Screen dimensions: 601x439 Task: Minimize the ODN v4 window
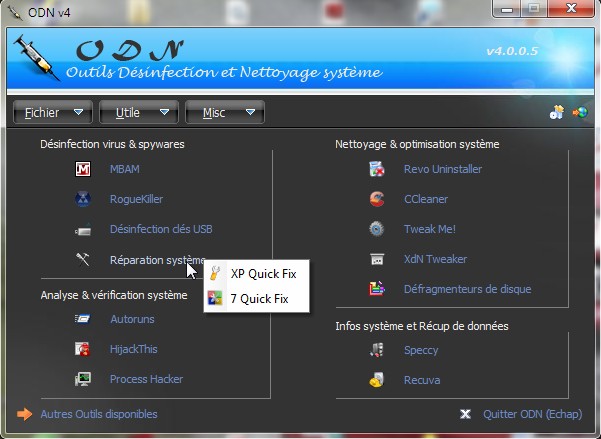click(507, 8)
